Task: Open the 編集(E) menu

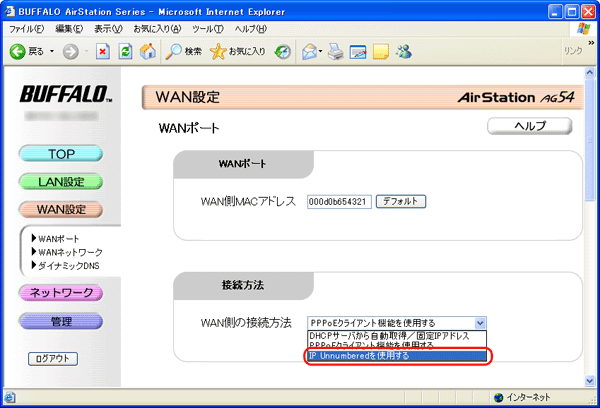Action: 69,29
